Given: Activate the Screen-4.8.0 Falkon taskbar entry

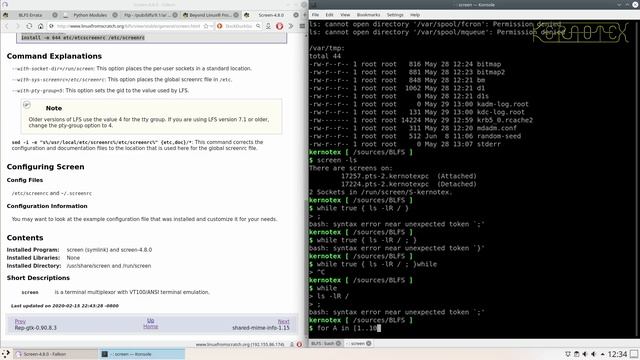Looking at the screenshot, I should coord(55,354).
